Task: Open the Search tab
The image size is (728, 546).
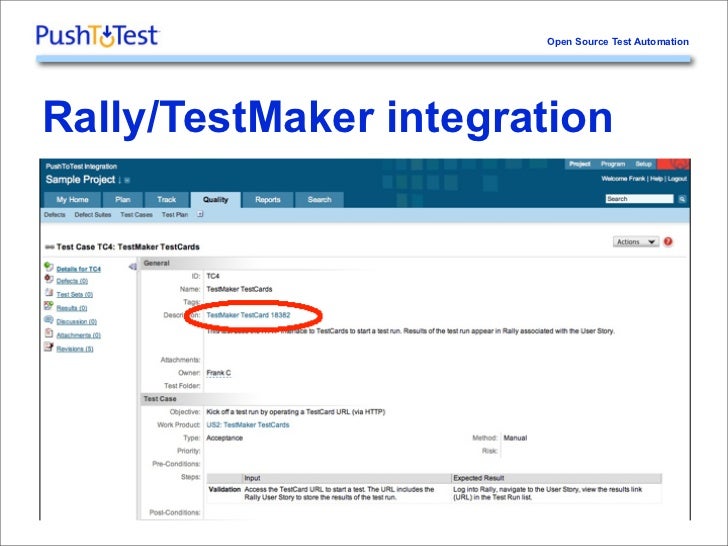Action: coord(319,200)
